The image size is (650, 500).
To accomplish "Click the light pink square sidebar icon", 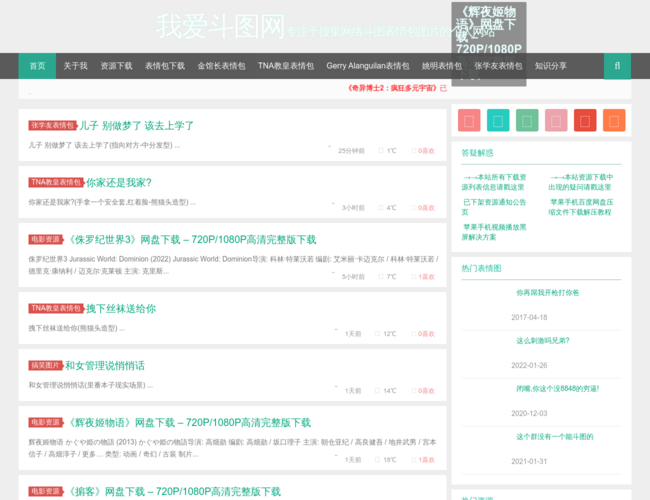I will pyautogui.click(x=556, y=122).
